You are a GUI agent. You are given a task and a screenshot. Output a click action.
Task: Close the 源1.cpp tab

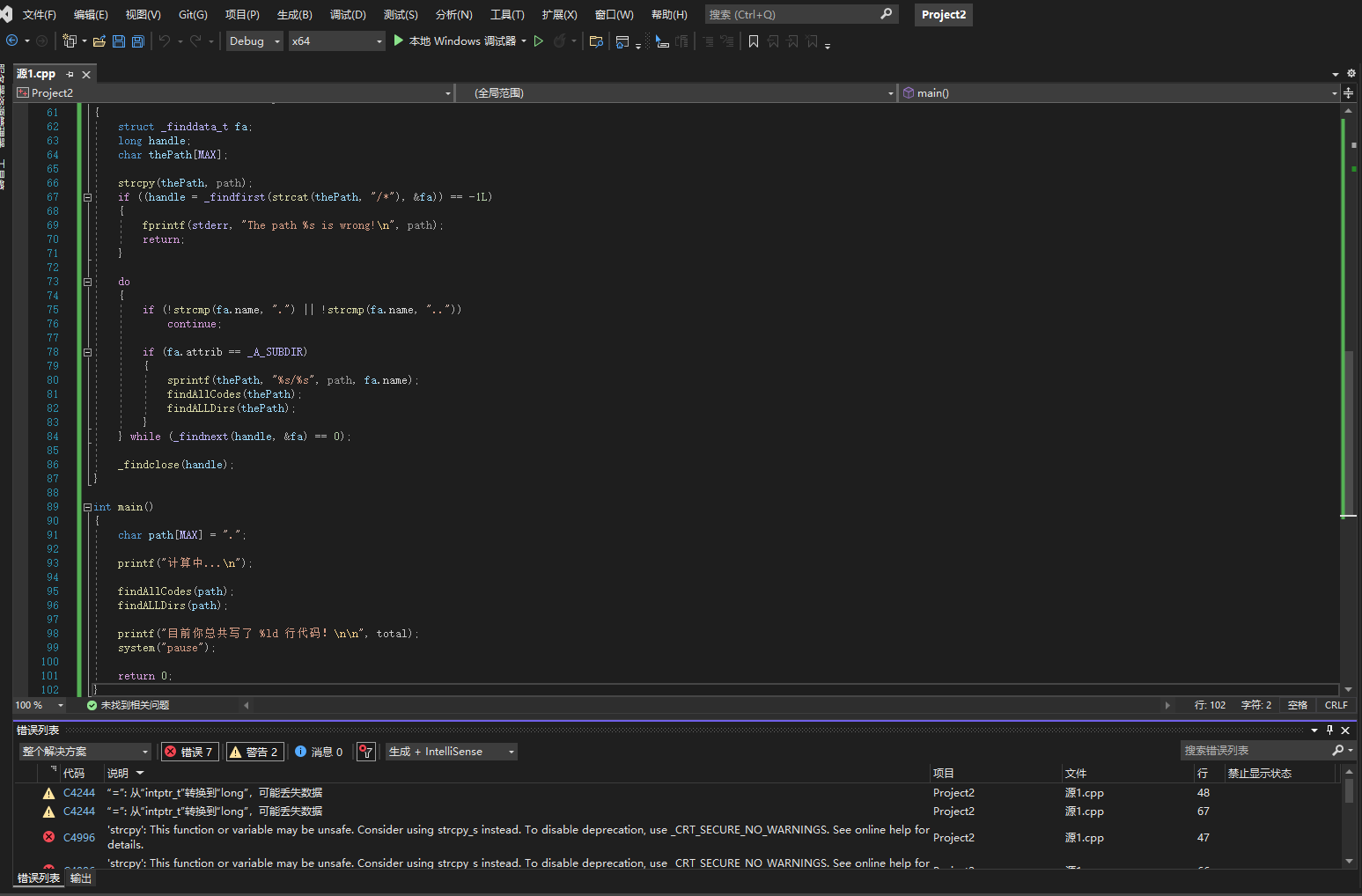[x=86, y=75]
